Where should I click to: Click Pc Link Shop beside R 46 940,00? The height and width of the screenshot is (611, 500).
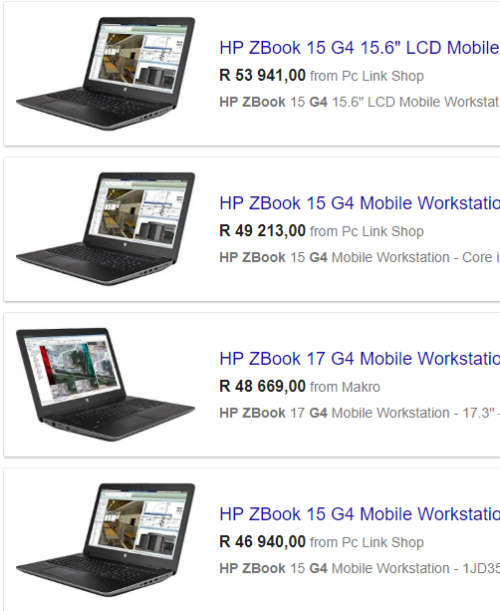383,542
